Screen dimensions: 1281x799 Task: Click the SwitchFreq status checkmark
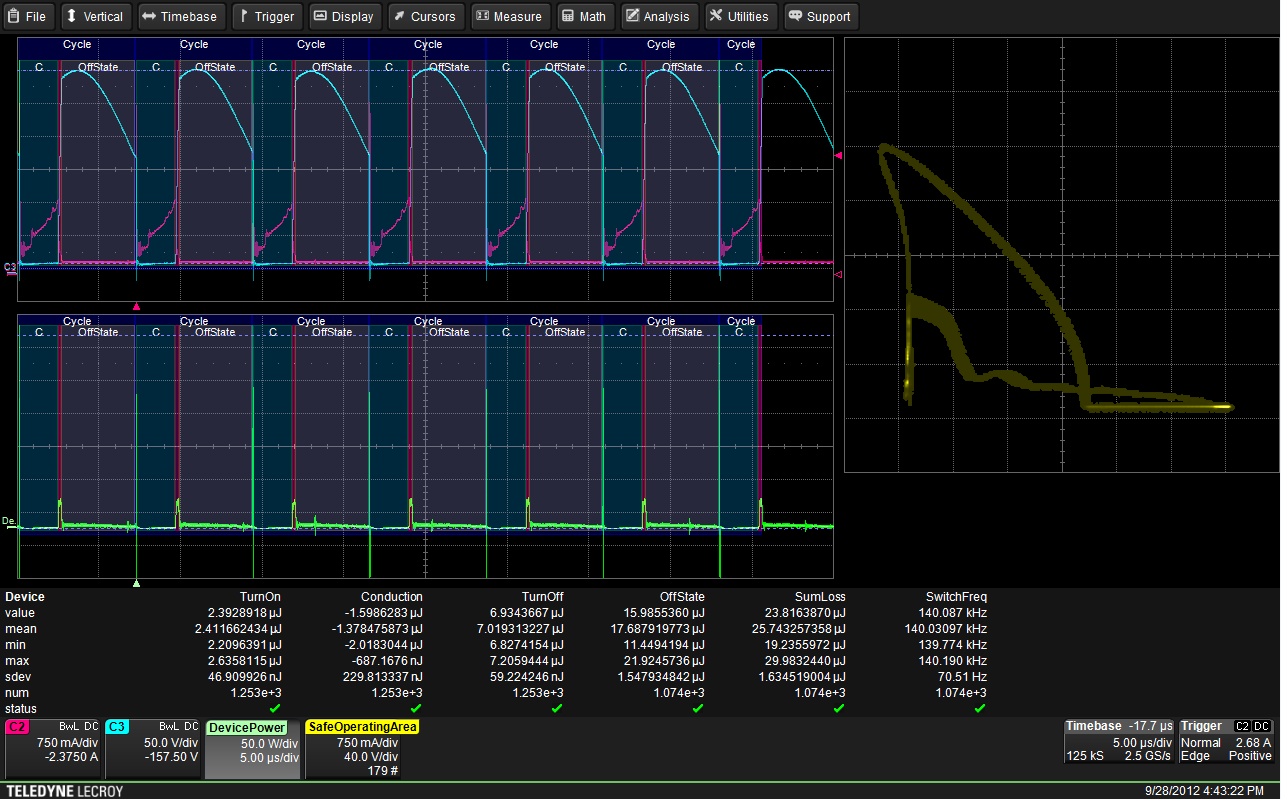click(980, 708)
